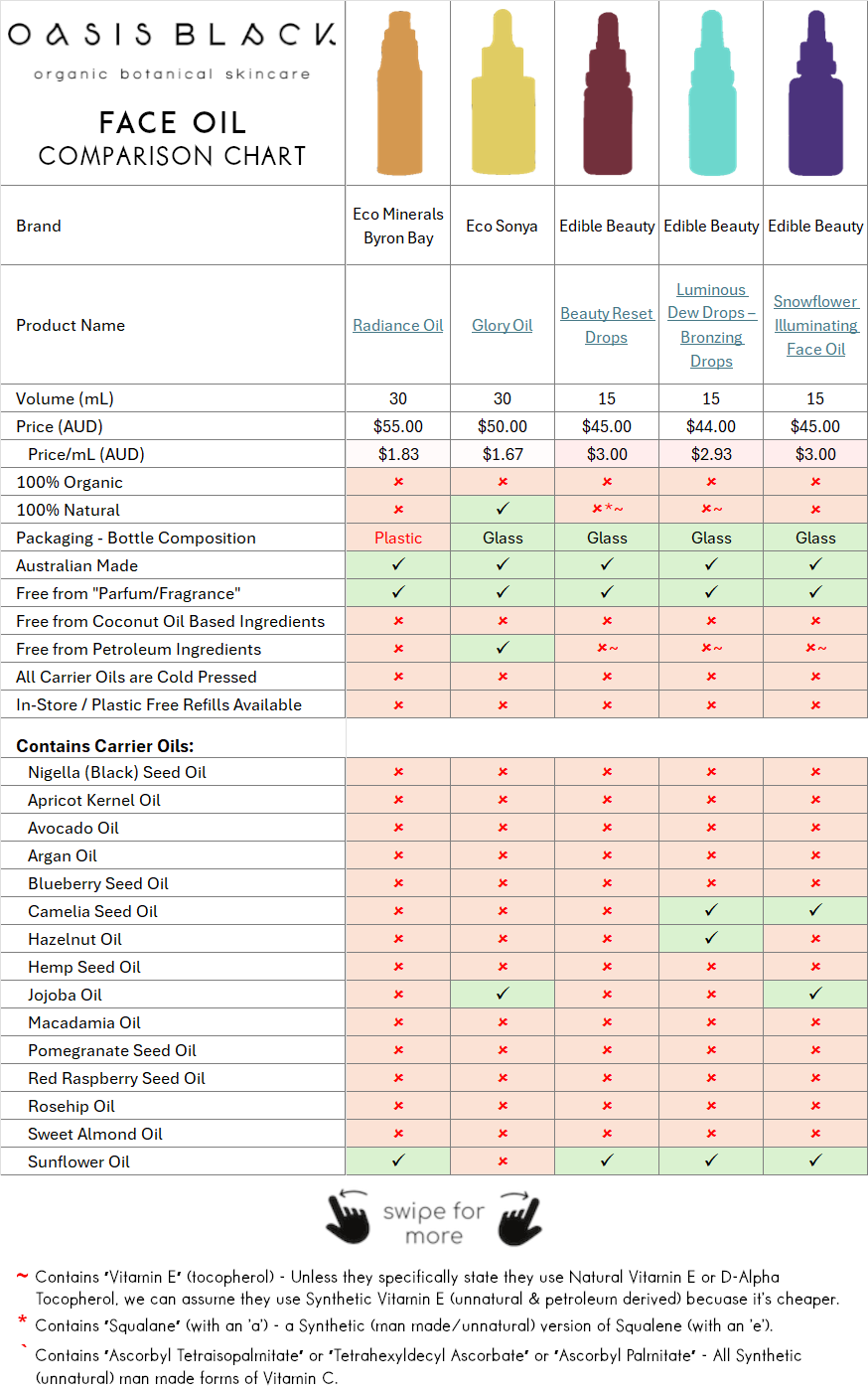Click the swipe left hand icon
Screen dimensions: 868x1391
[348, 1217]
